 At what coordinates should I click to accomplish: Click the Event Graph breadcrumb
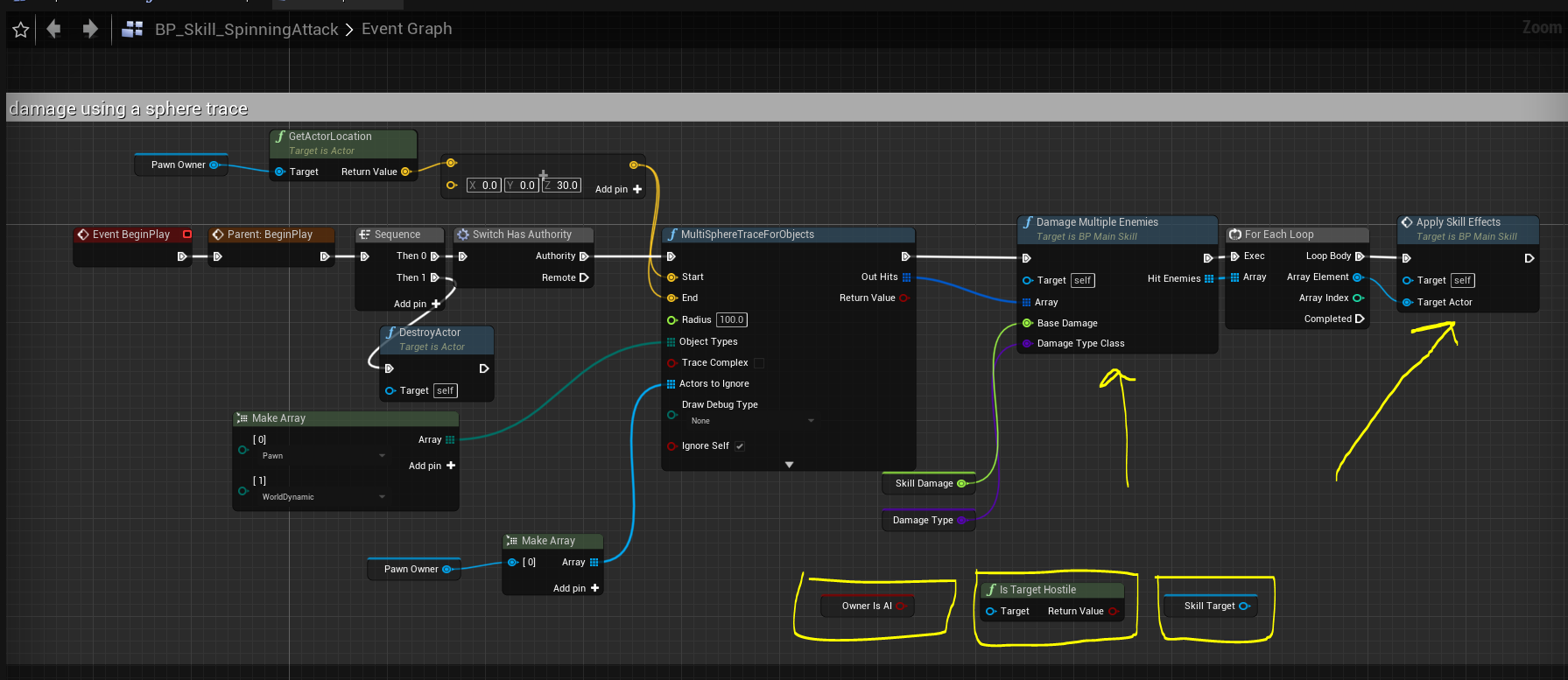pos(407,29)
